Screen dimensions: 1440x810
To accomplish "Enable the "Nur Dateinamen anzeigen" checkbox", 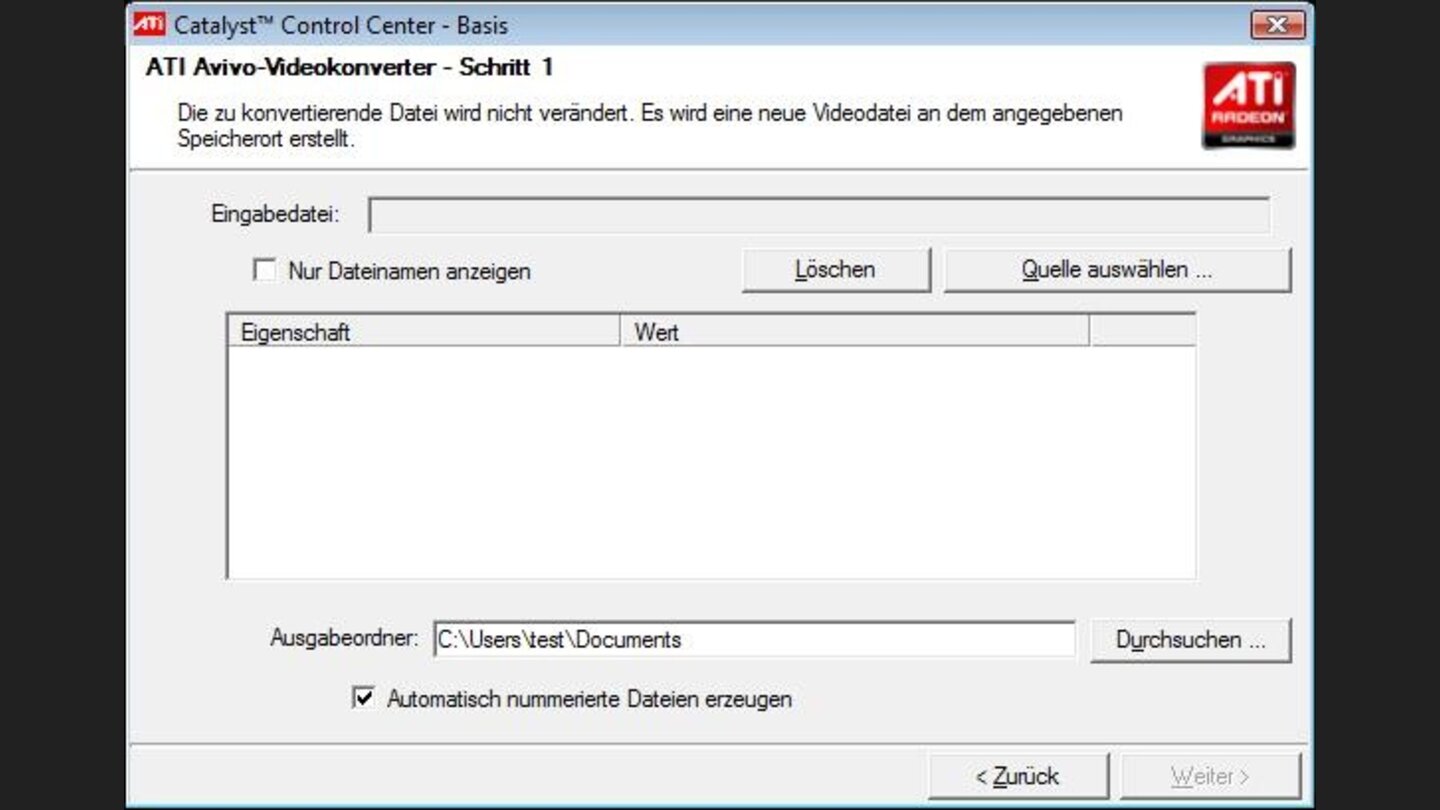I will pos(264,270).
